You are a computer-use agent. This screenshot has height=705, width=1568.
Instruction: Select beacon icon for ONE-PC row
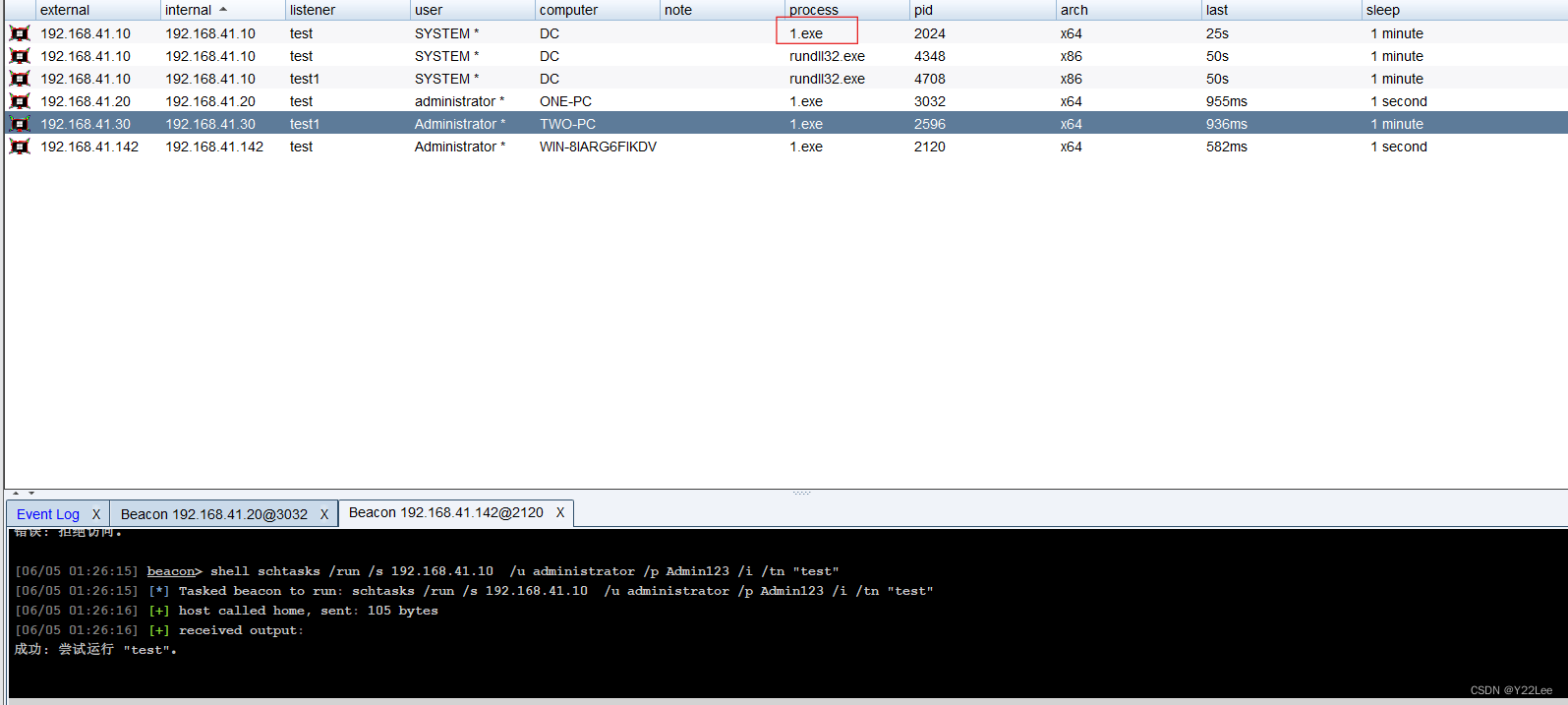[20, 101]
